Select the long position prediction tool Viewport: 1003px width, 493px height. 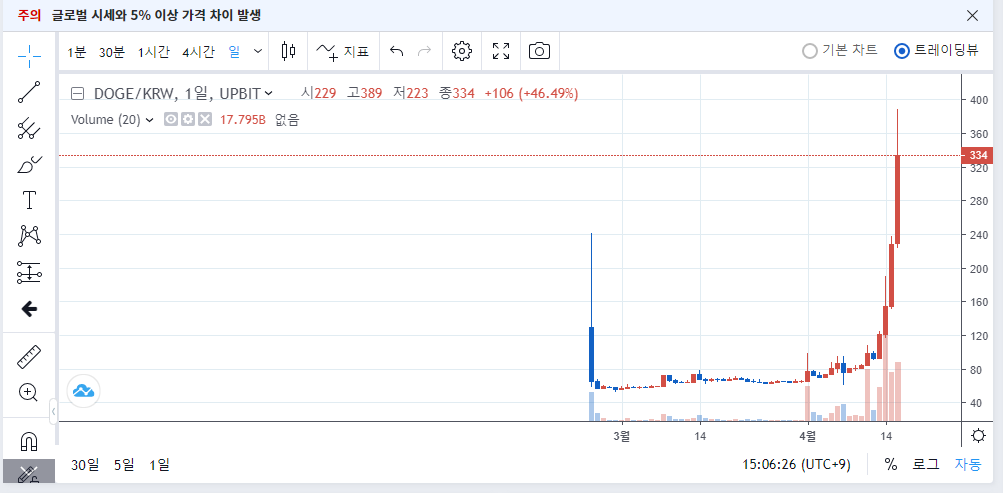(29, 272)
